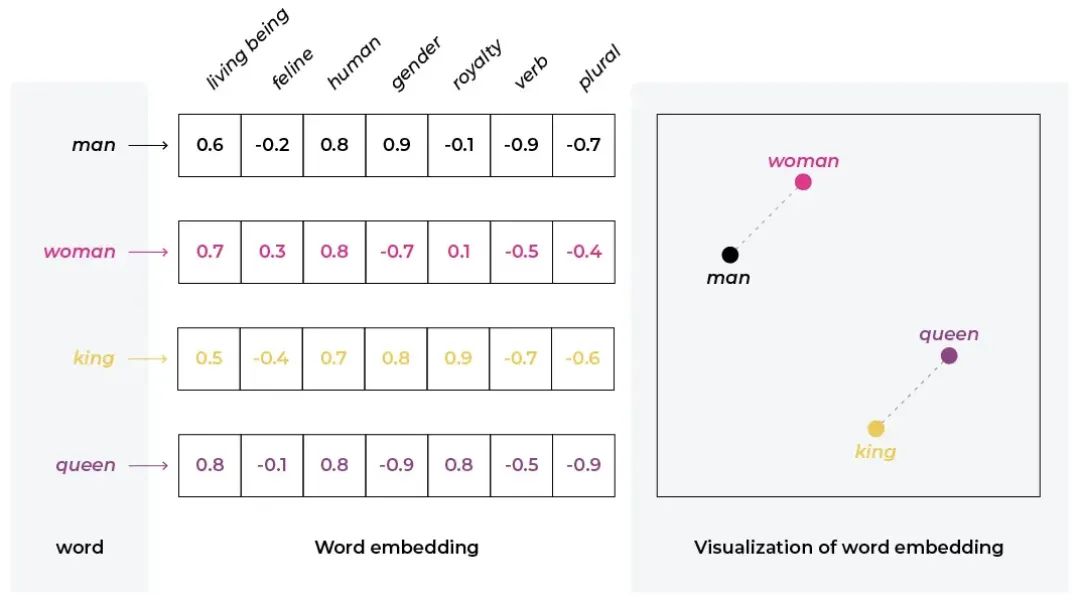Click king's royalty value 0.9
The image size is (1080, 604).
[458, 358]
